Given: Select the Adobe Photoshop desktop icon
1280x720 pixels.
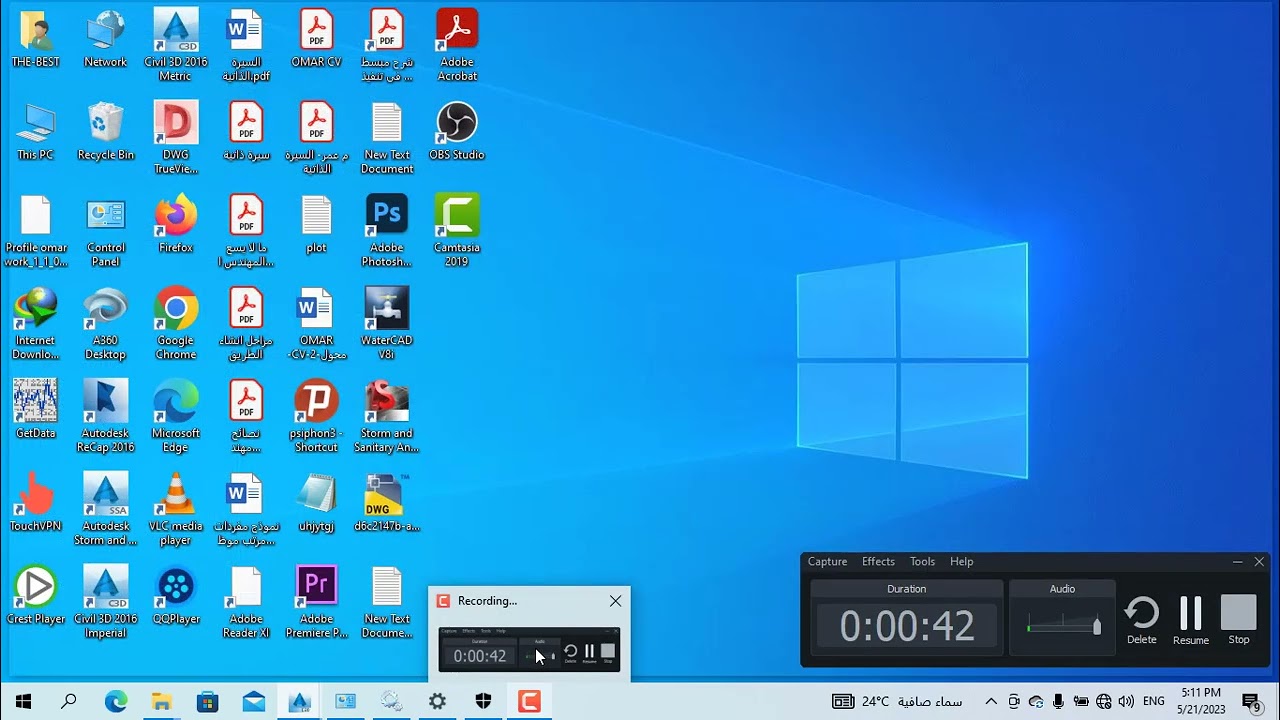Looking at the screenshot, I should point(387,230).
